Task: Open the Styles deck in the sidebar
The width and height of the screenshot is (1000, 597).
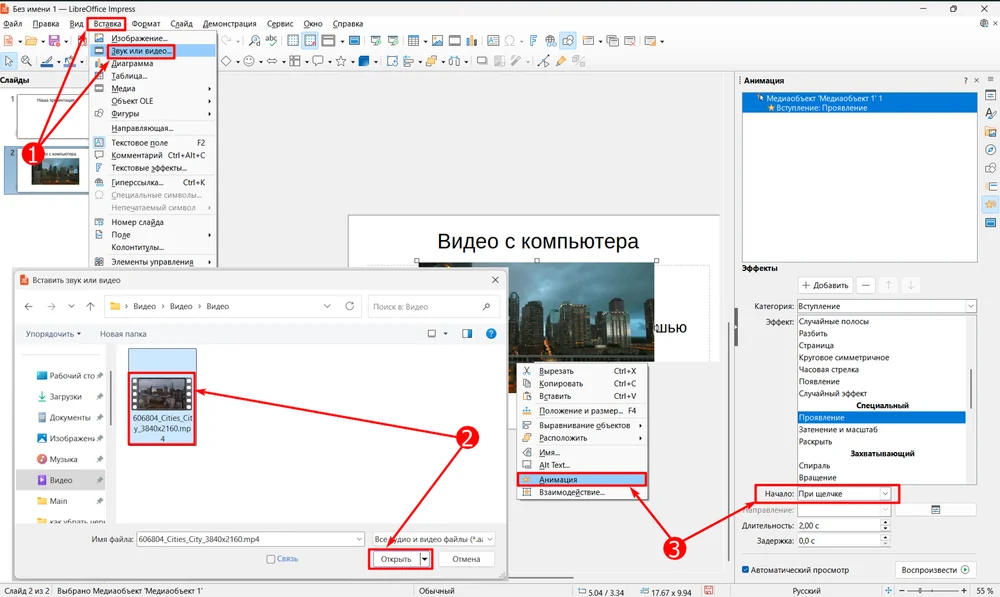Action: coord(990,113)
